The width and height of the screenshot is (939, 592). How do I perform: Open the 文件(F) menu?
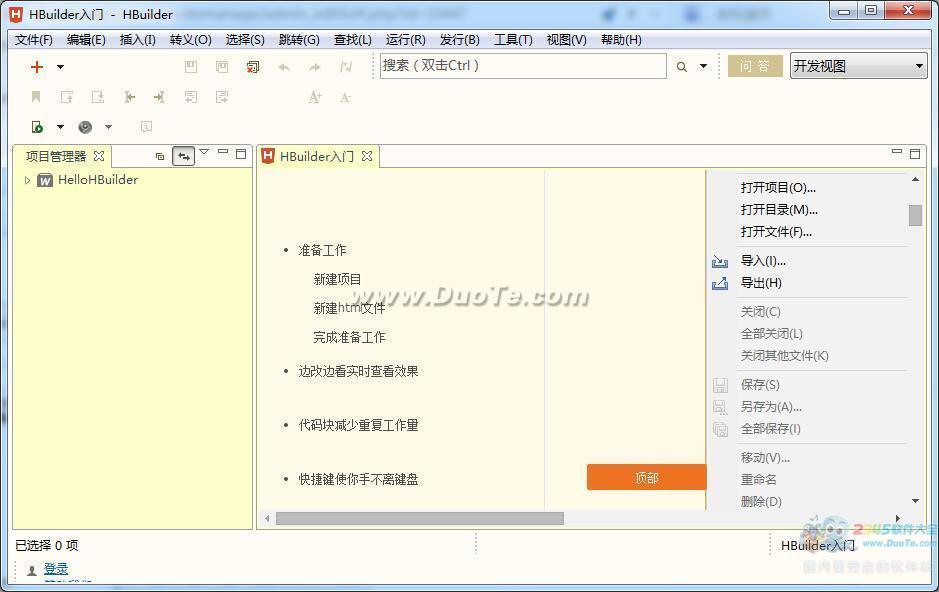coord(34,40)
